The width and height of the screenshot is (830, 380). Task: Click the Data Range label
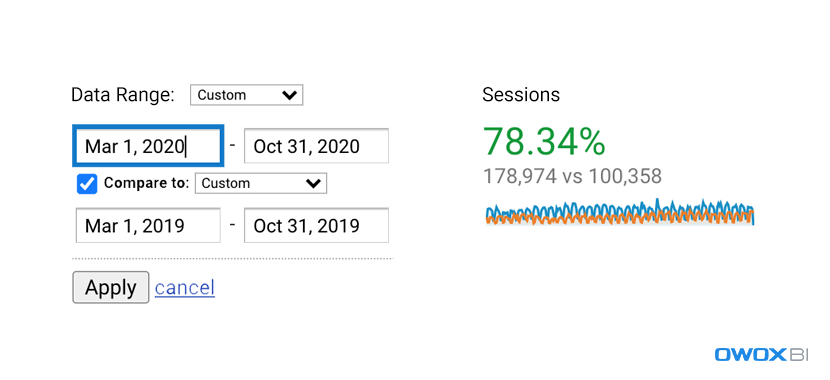point(123,95)
